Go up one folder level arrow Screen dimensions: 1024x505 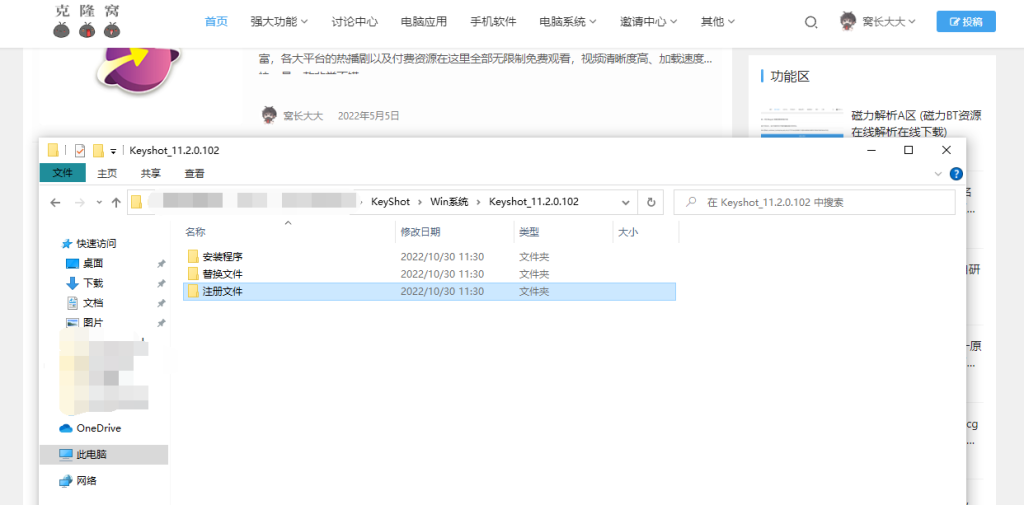(116, 203)
